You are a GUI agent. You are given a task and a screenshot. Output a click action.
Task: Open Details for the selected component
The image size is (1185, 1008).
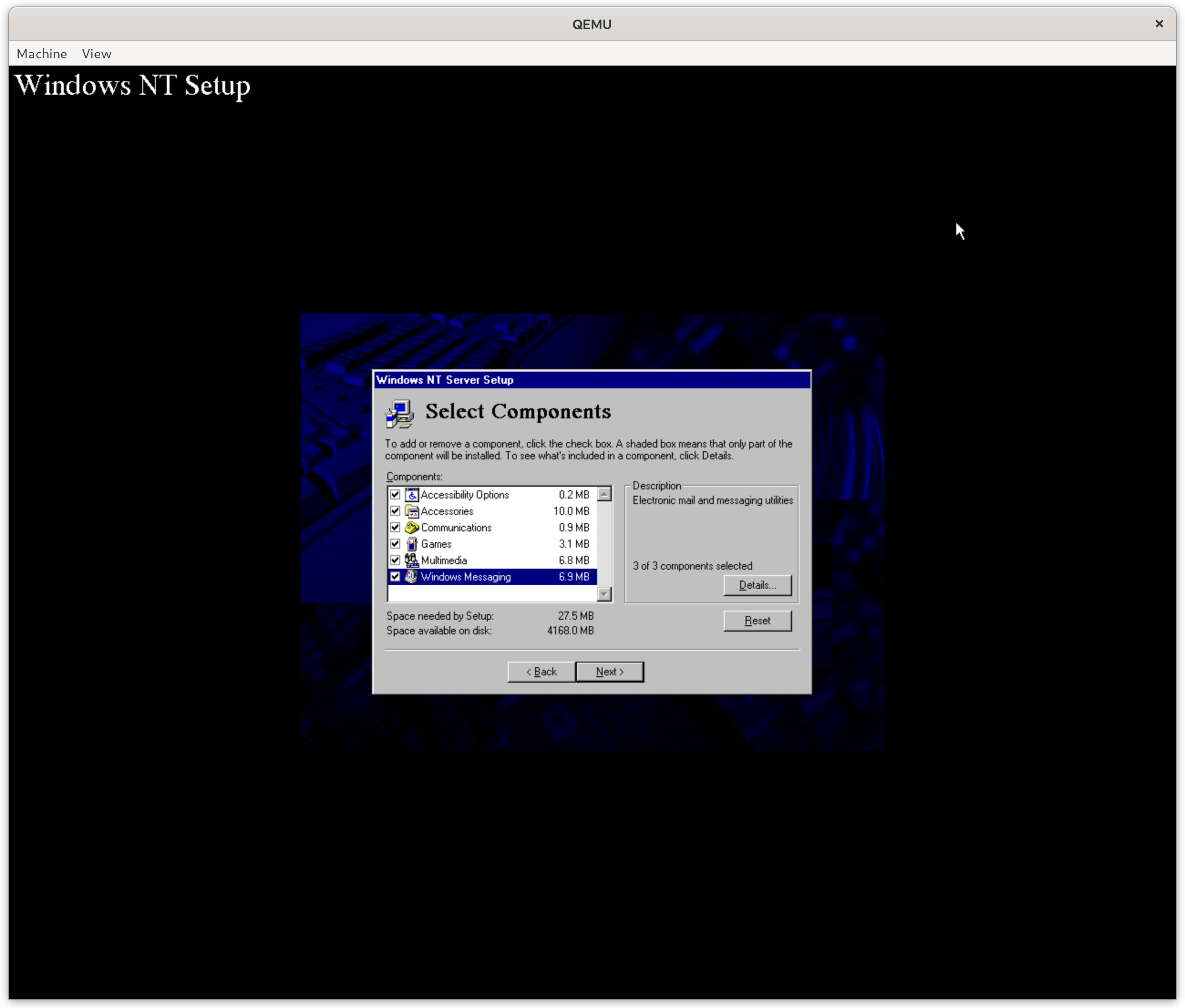point(757,585)
